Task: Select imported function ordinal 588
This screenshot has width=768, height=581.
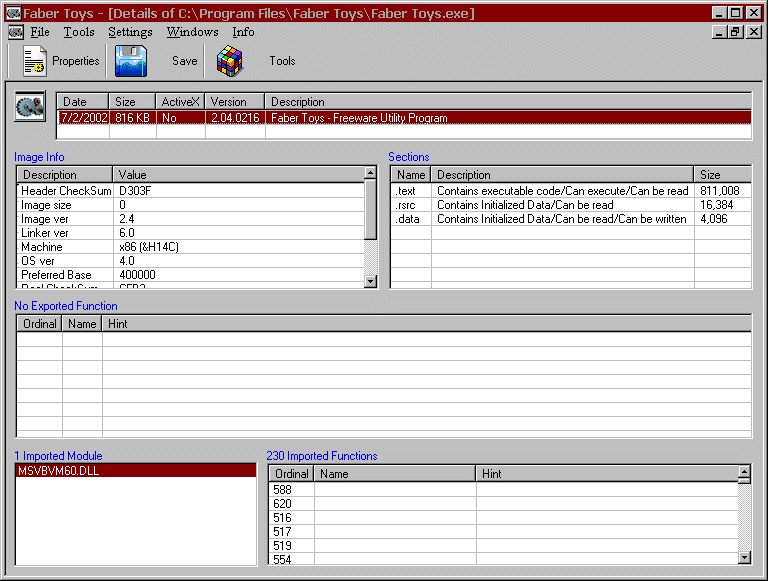Action: click(504, 489)
